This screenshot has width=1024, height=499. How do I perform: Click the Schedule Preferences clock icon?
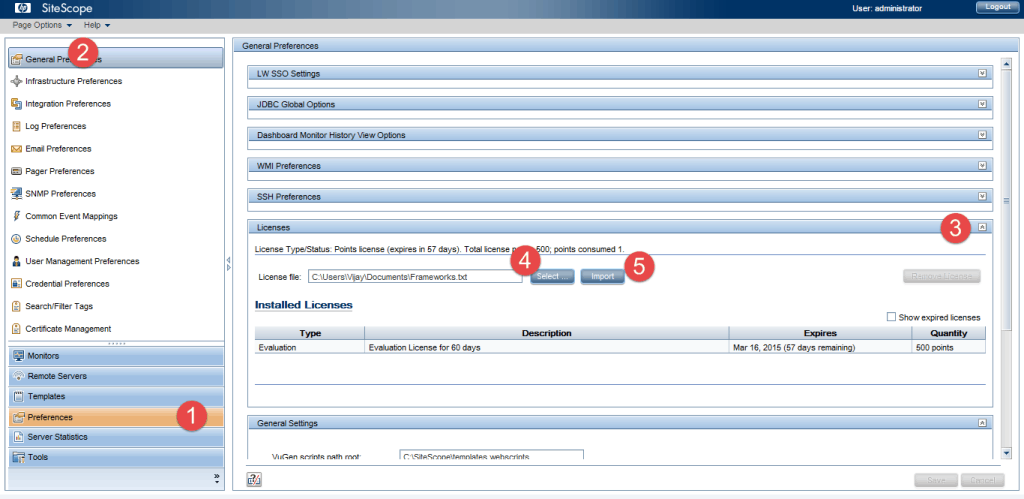[x=16, y=239]
